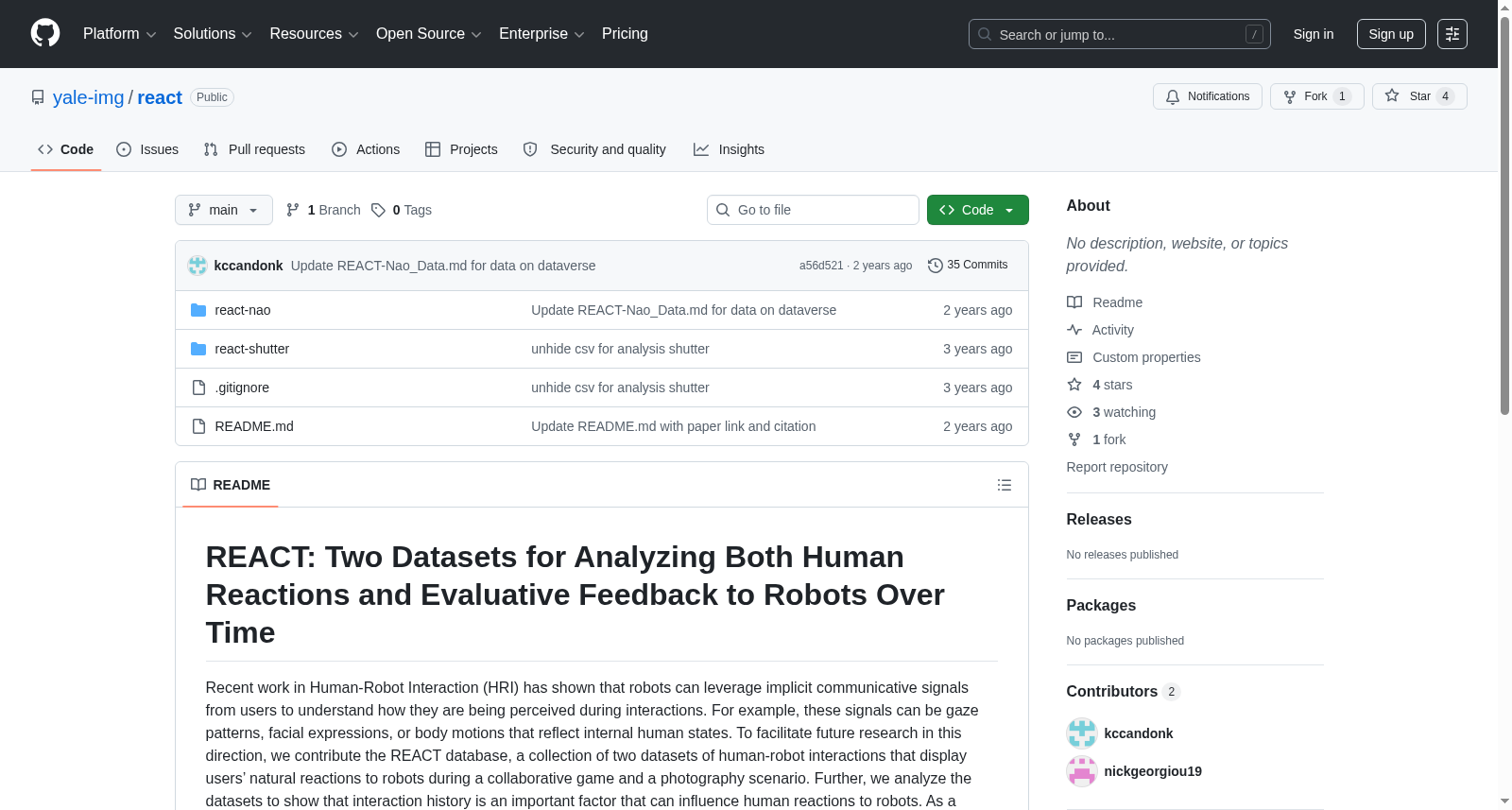
Task: Expand the Open Source menu
Action: (x=429, y=34)
